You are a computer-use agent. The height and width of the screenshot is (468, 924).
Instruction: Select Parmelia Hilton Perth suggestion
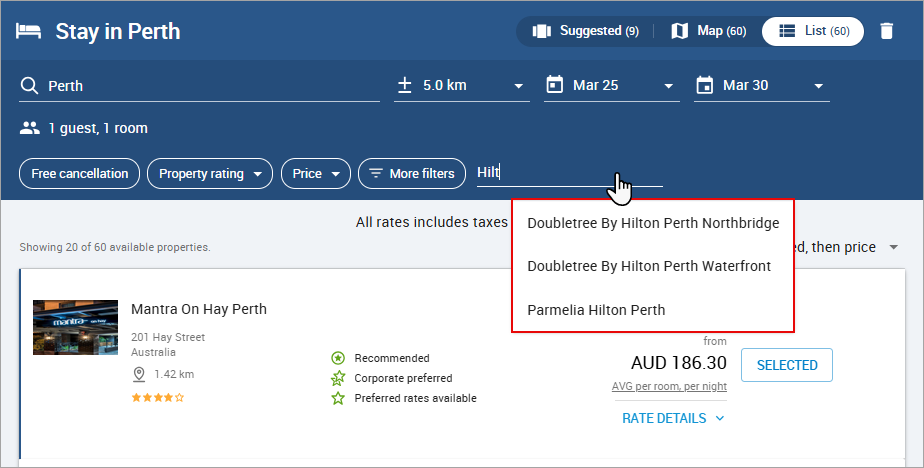tap(653, 309)
